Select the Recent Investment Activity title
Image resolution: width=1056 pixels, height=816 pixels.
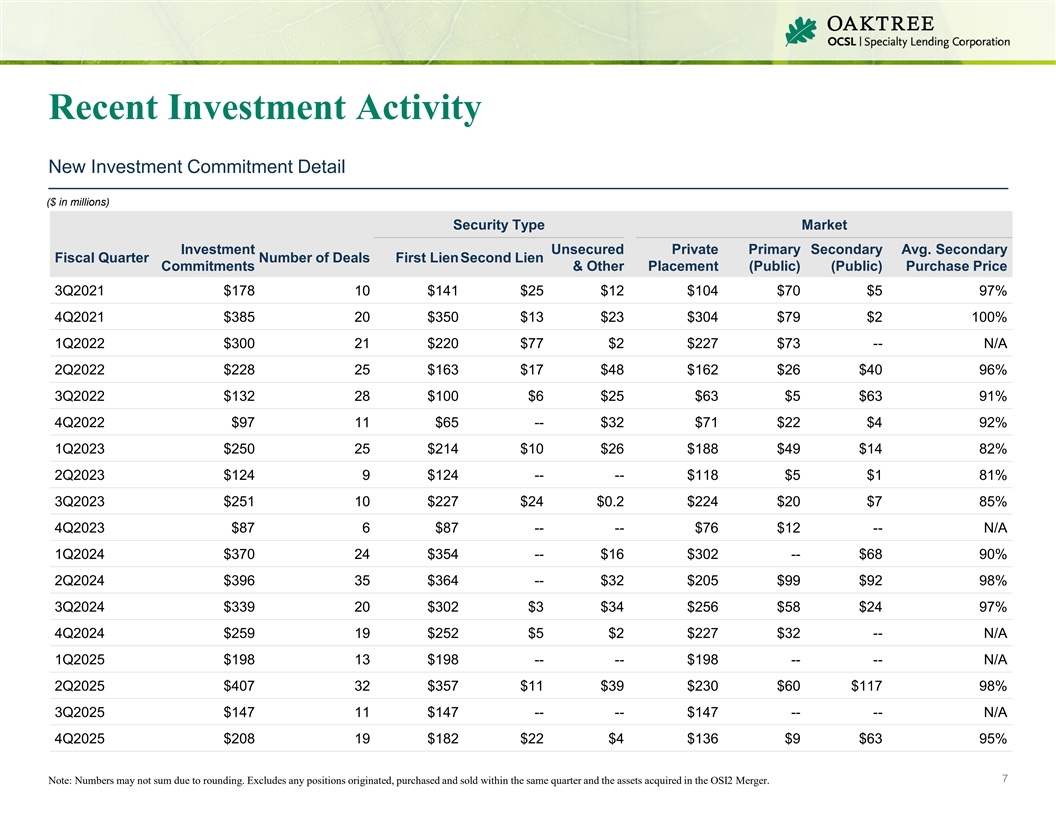coord(264,108)
